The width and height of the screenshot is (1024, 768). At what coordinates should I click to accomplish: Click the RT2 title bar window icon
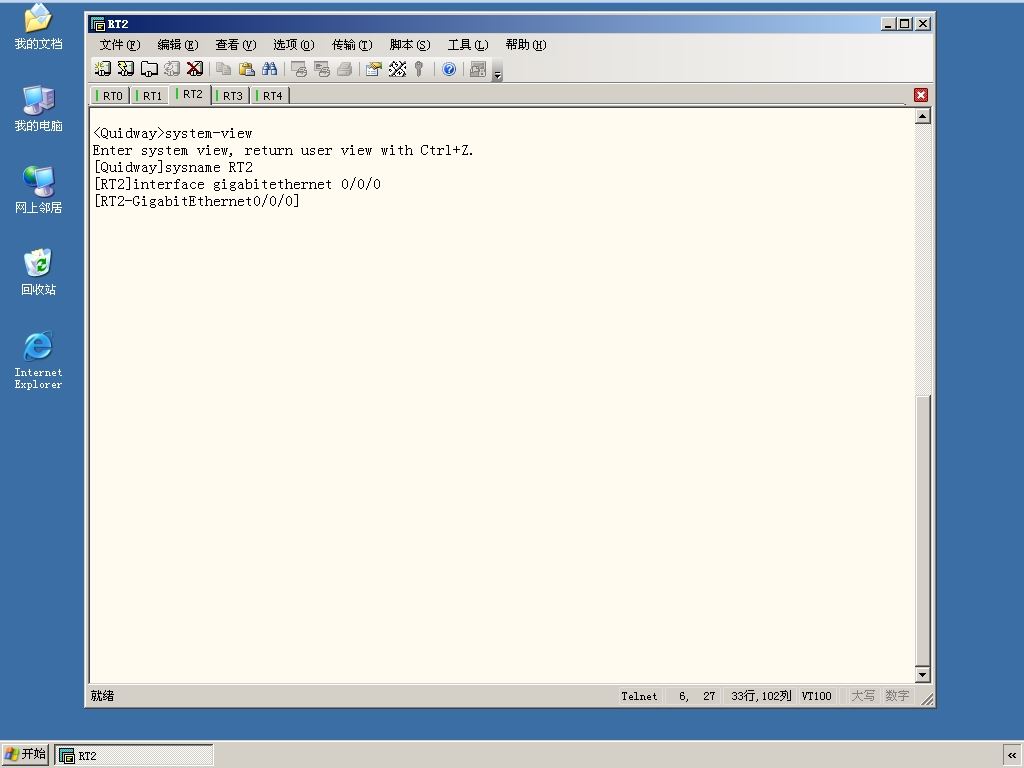point(98,24)
